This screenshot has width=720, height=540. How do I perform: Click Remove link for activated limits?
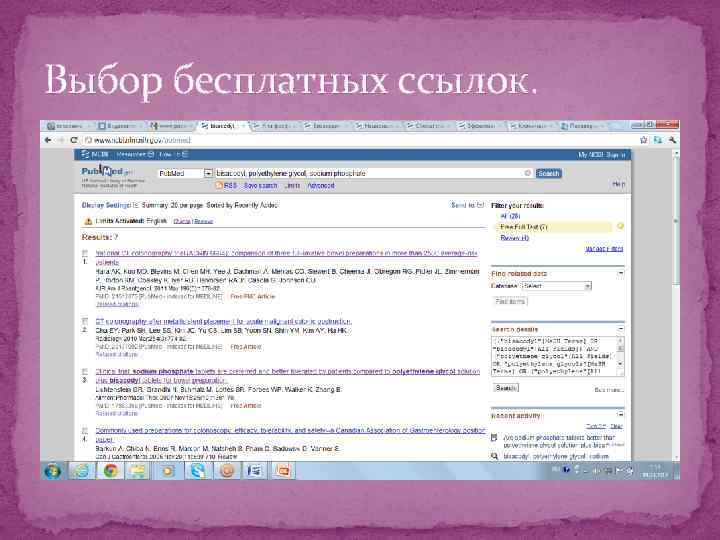[203, 221]
